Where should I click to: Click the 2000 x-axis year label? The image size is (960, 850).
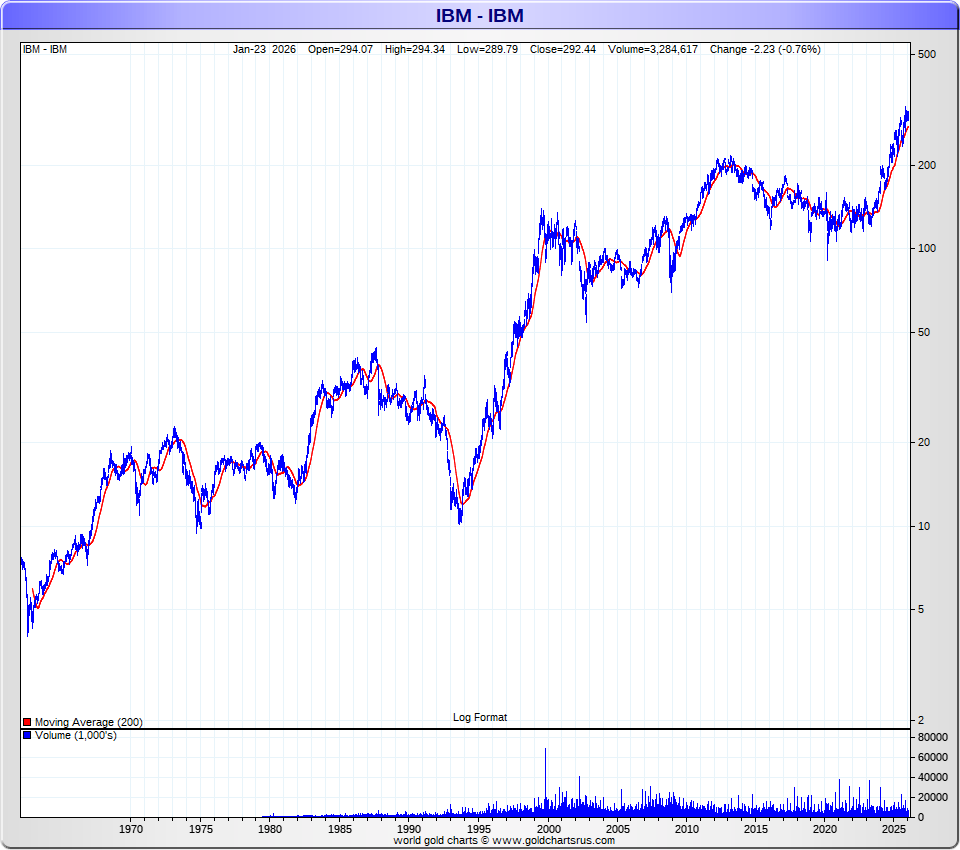click(x=548, y=829)
